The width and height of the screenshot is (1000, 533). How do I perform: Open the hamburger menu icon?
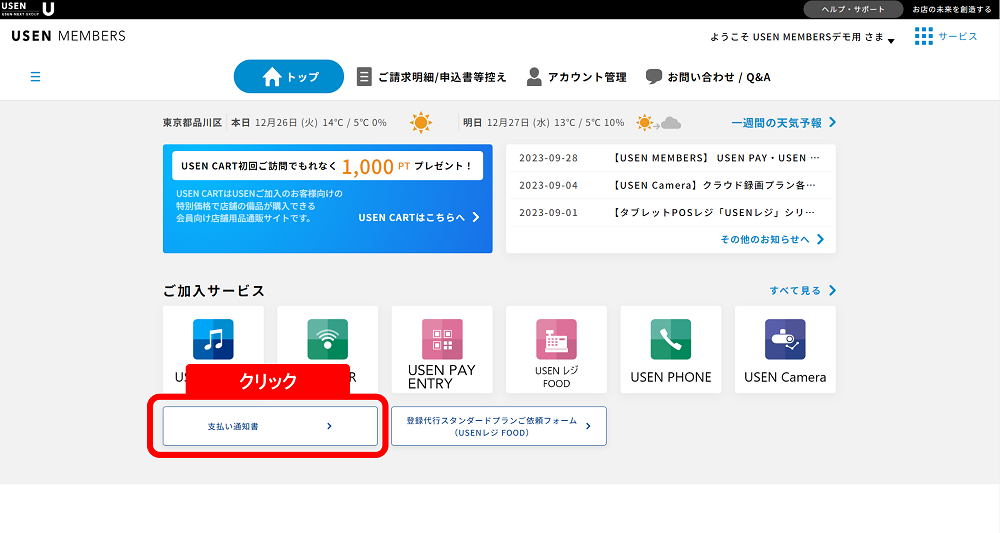tap(36, 76)
